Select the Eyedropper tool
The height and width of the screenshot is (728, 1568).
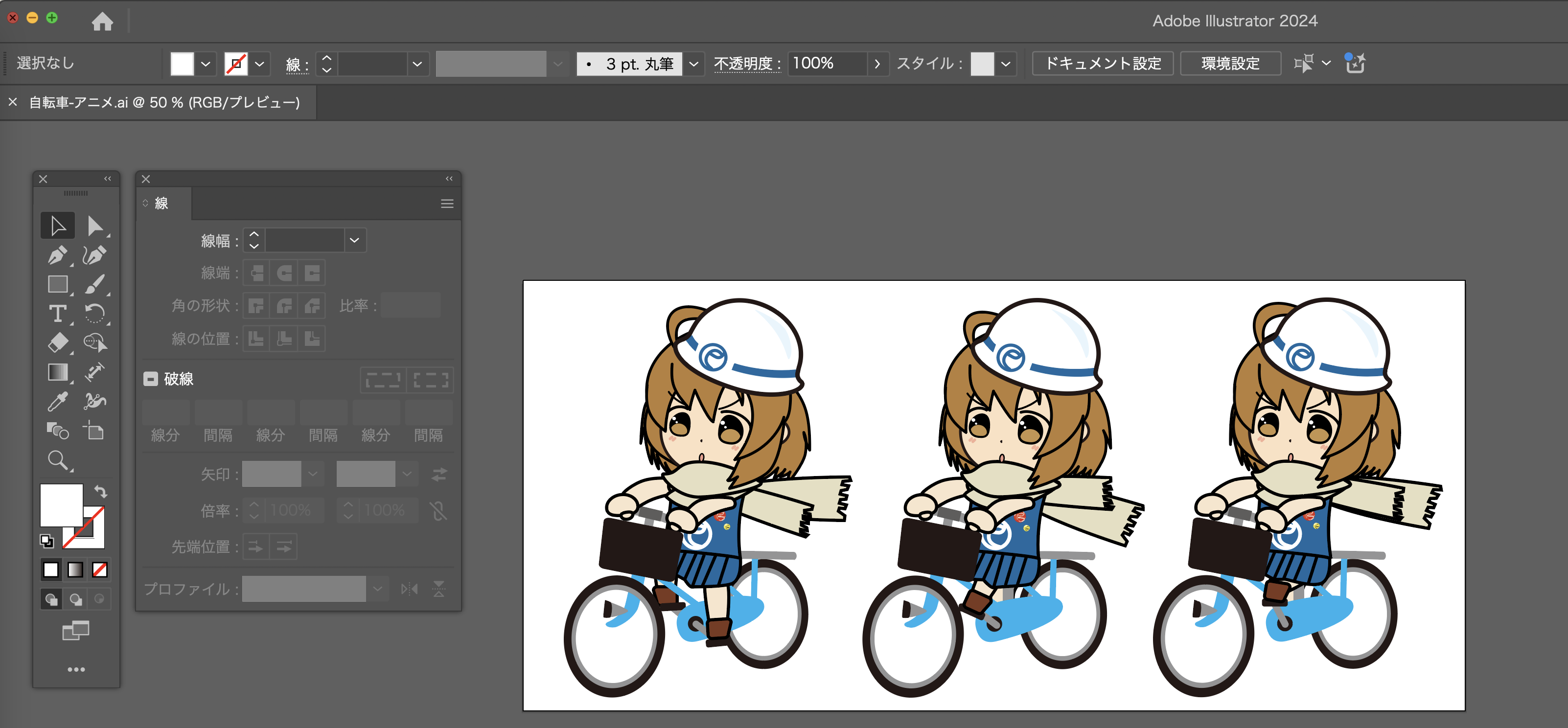point(58,401)
